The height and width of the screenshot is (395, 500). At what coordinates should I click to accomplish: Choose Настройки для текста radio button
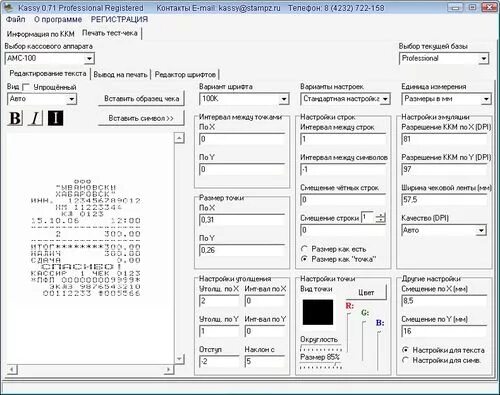point(405,350)
